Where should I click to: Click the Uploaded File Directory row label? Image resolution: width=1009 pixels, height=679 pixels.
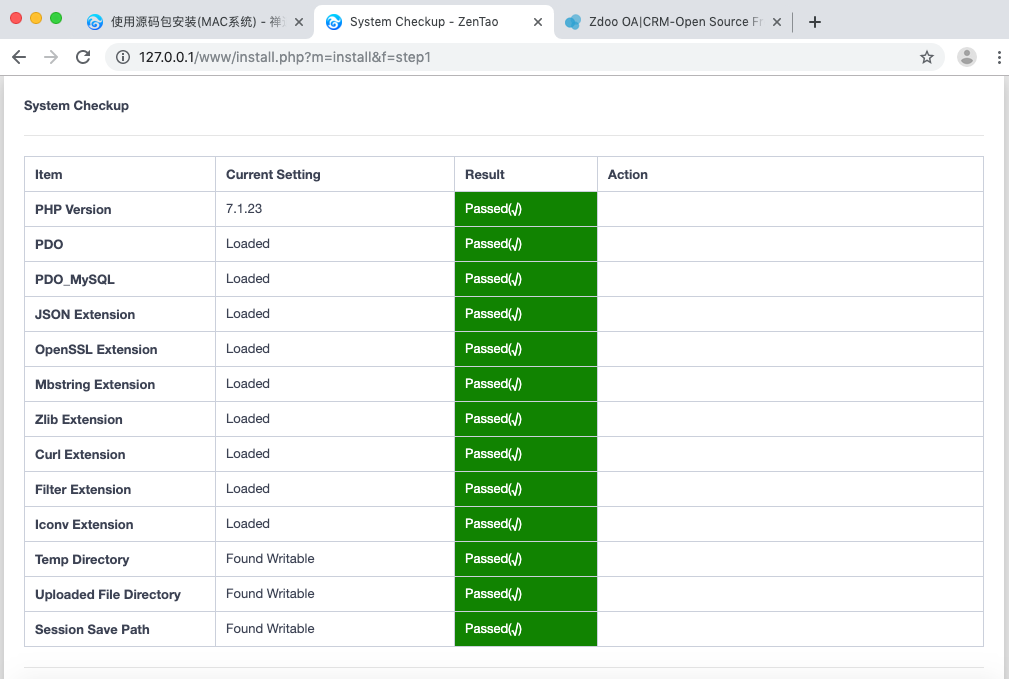coord(108,594)
